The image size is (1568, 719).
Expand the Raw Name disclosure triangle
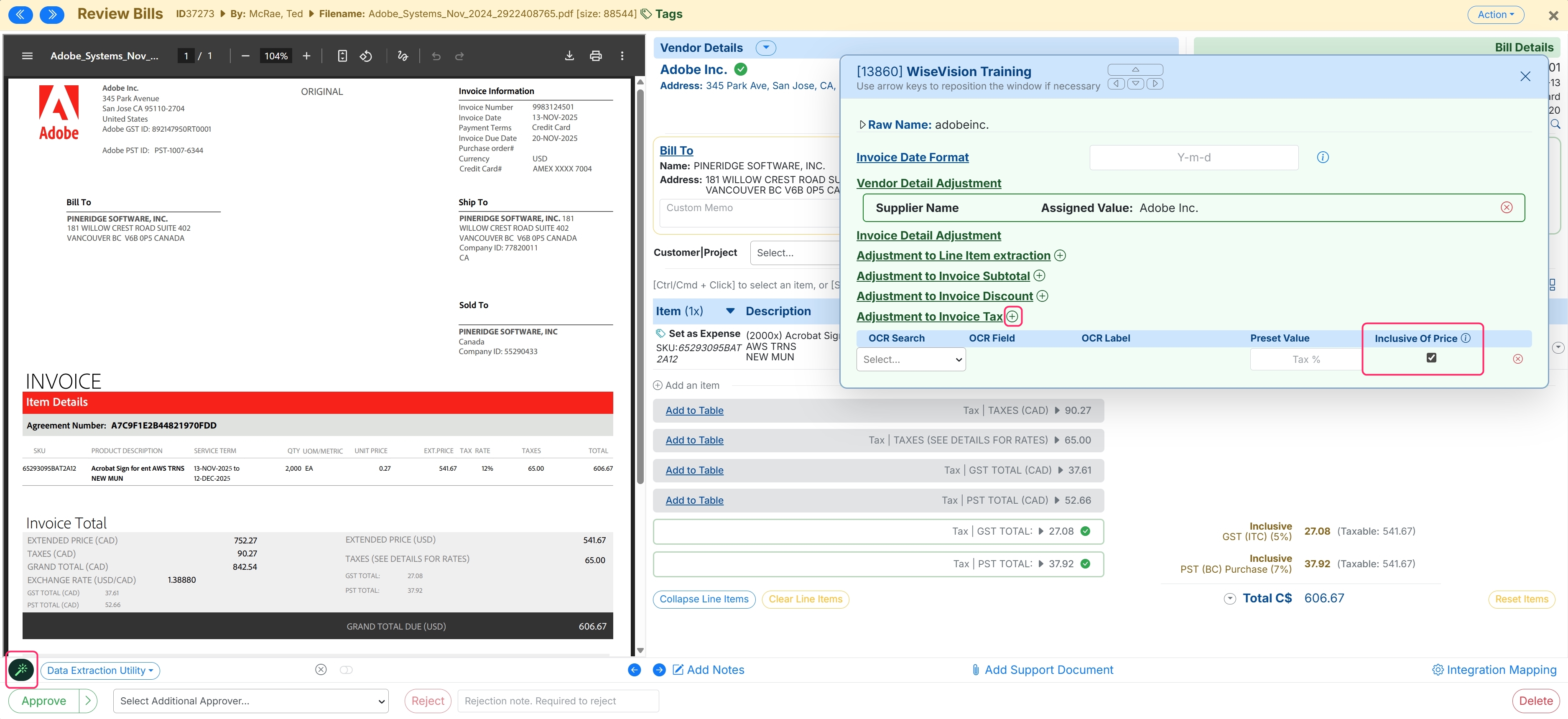coord(862,125)
